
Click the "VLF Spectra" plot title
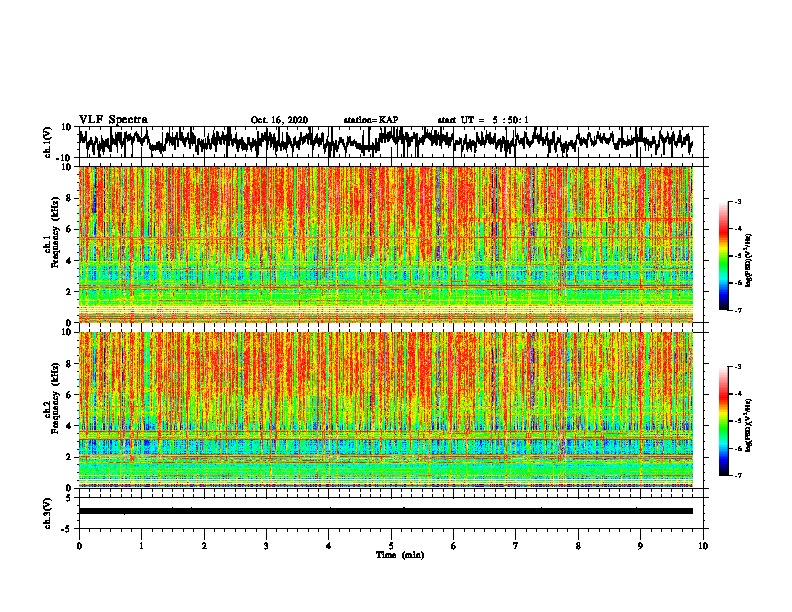pos(113,119)
